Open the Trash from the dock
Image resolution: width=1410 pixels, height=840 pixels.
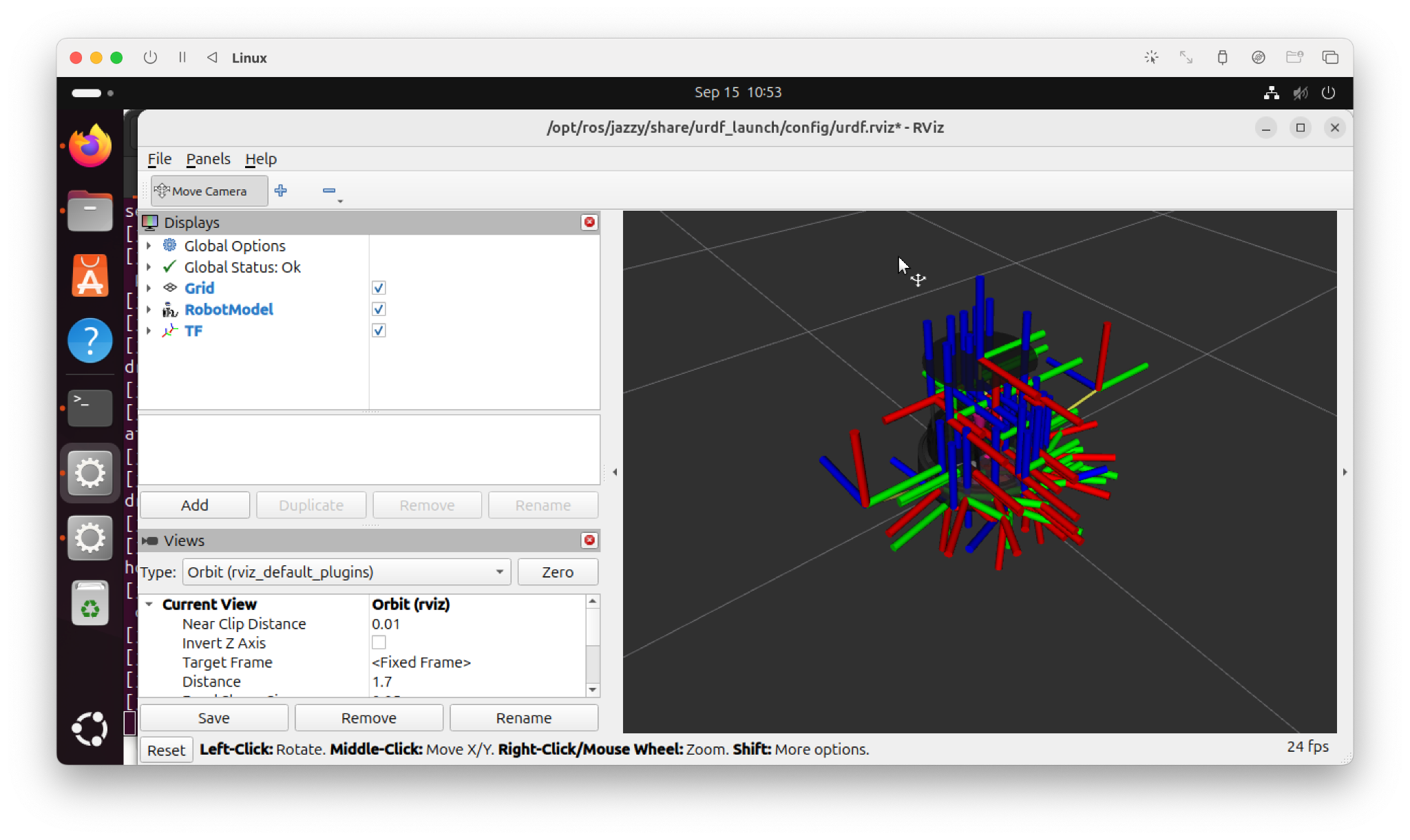(x=90, y=603)
